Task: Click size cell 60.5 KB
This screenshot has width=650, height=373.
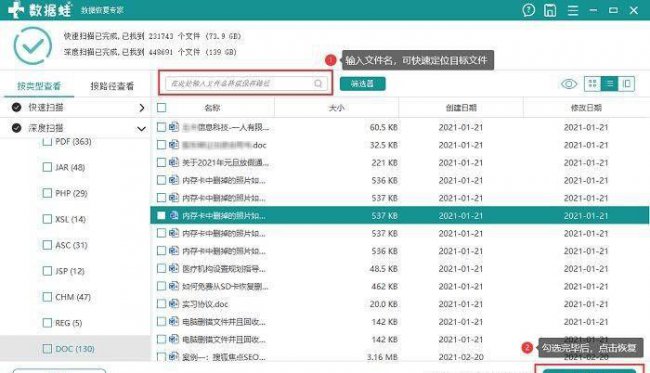Action: [383, 127]
